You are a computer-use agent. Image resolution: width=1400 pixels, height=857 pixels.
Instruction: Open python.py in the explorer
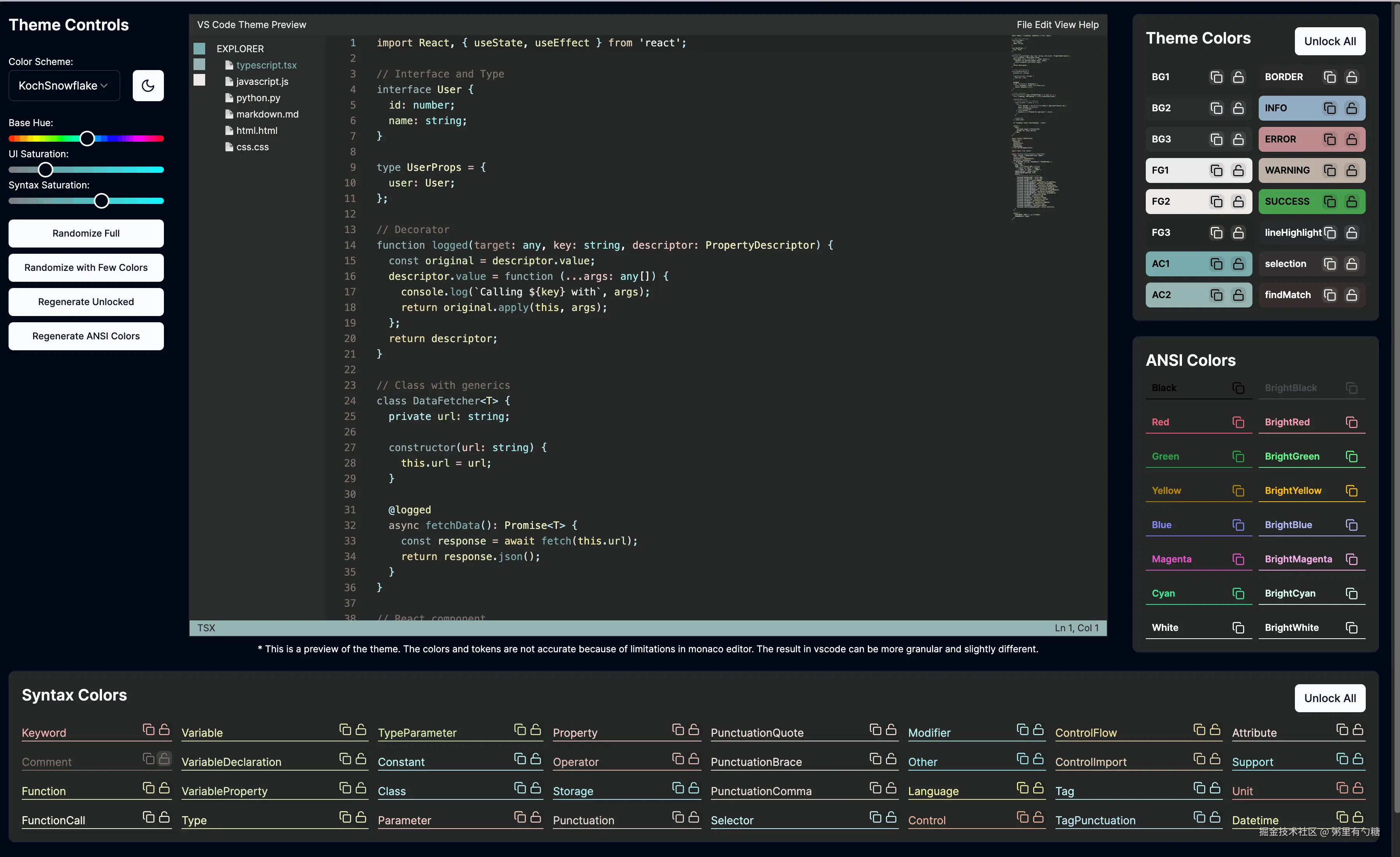click(258, 98)
